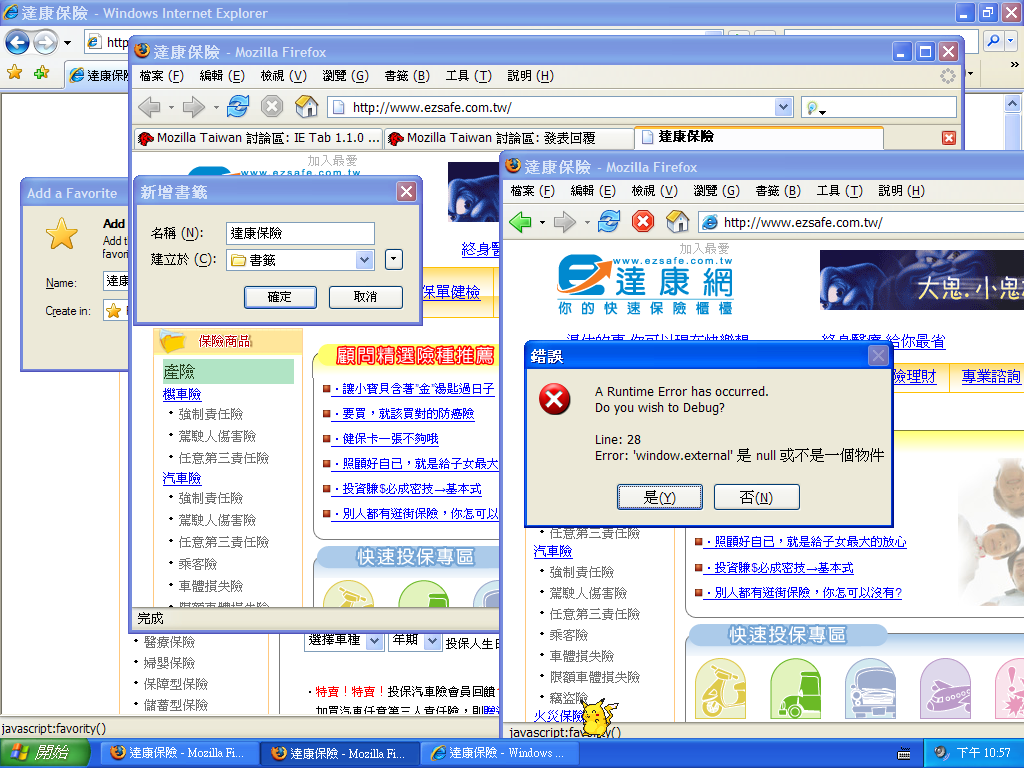This screenshot has width=1024, height=768.
Task: Click 汽車險 link in front Firefox
Action: [x=552, y=551]
